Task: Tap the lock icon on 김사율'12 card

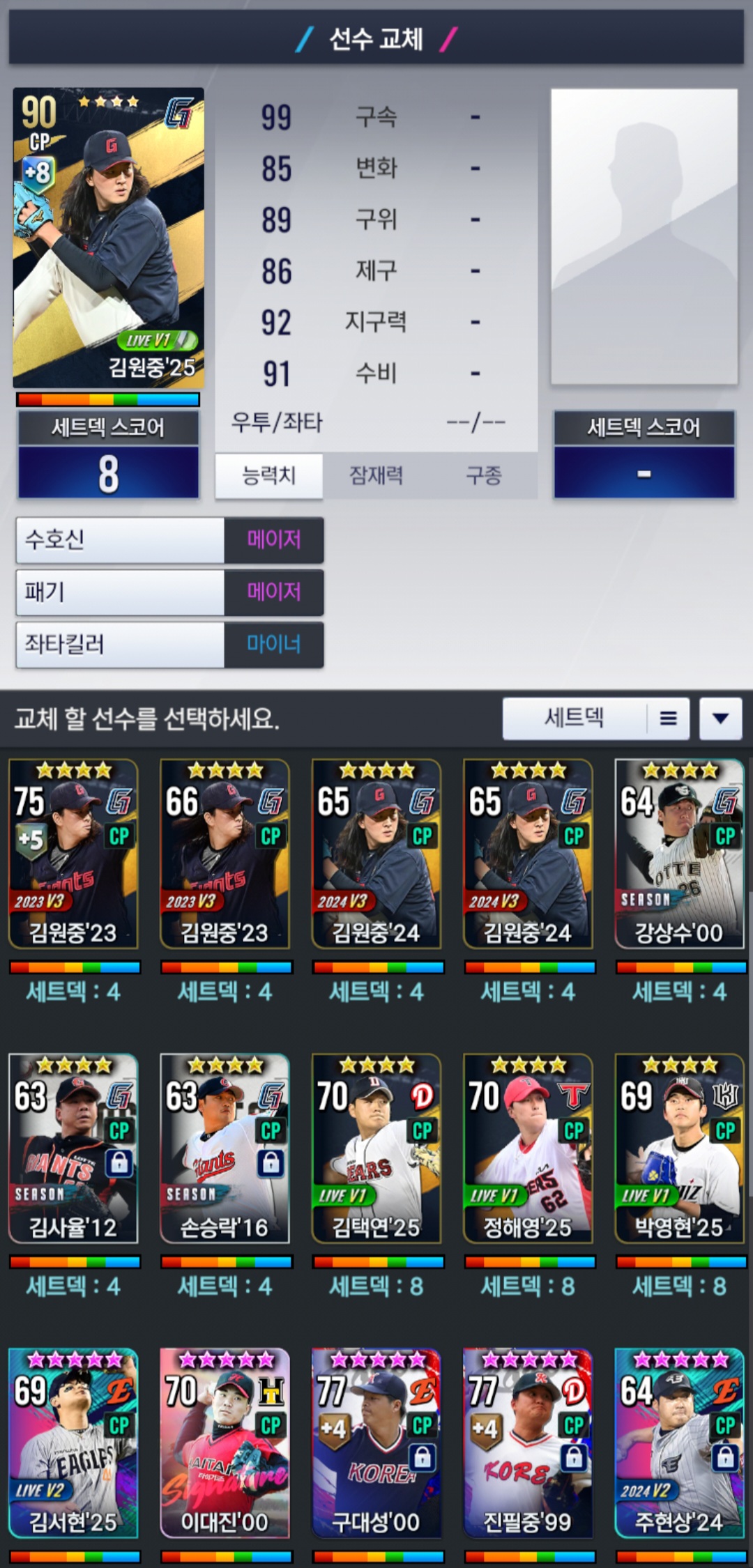Action: (x=119, y=1163)
